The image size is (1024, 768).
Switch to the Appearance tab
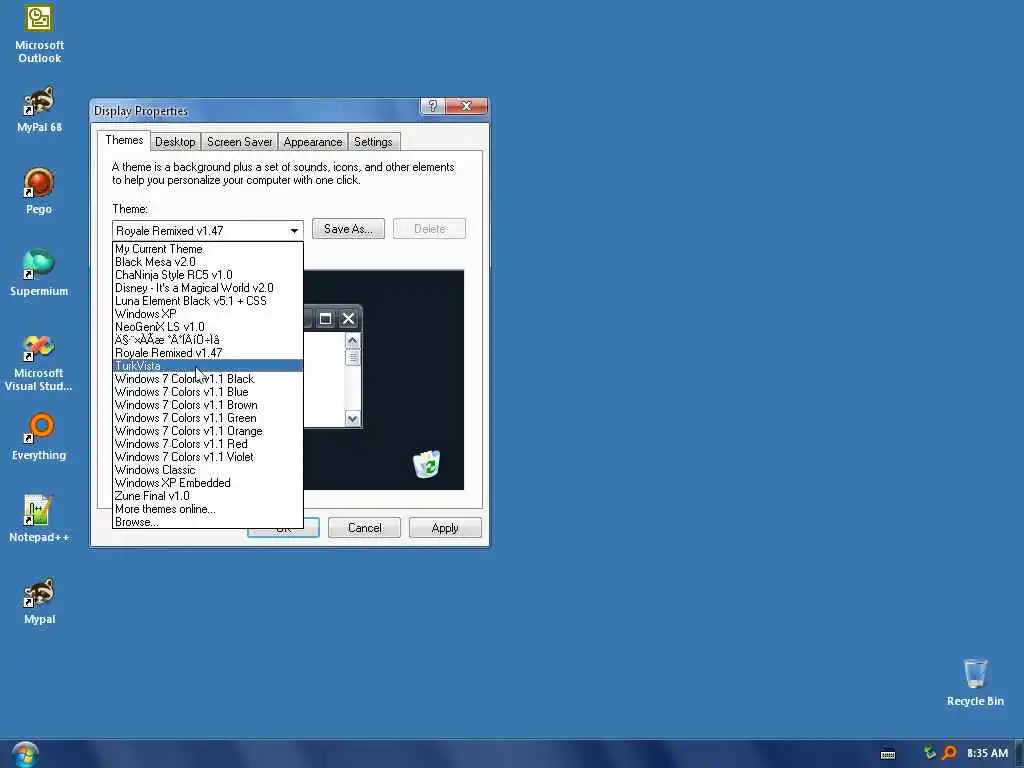tap(313, 142)
